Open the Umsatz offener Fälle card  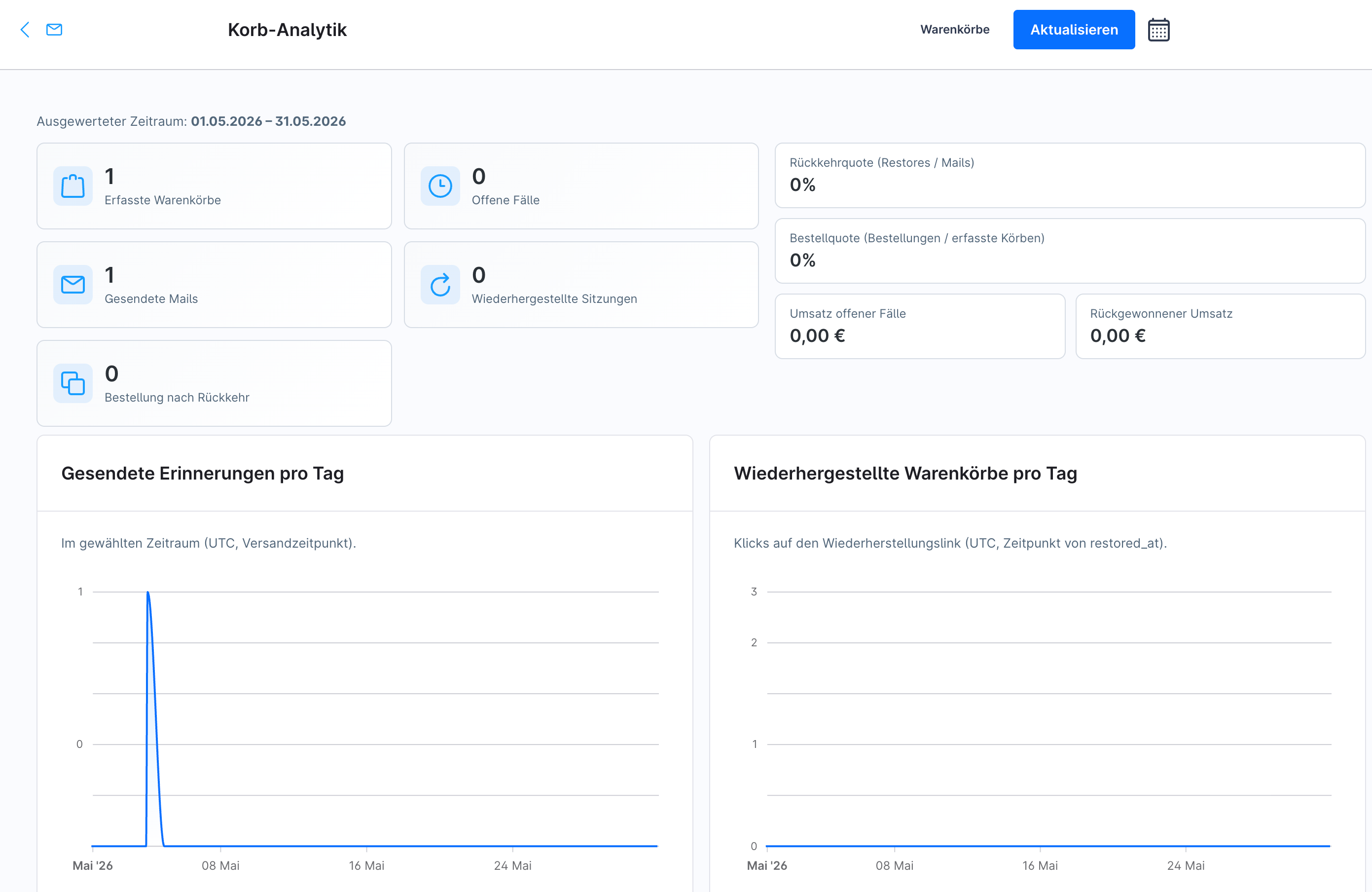(920, 326)
